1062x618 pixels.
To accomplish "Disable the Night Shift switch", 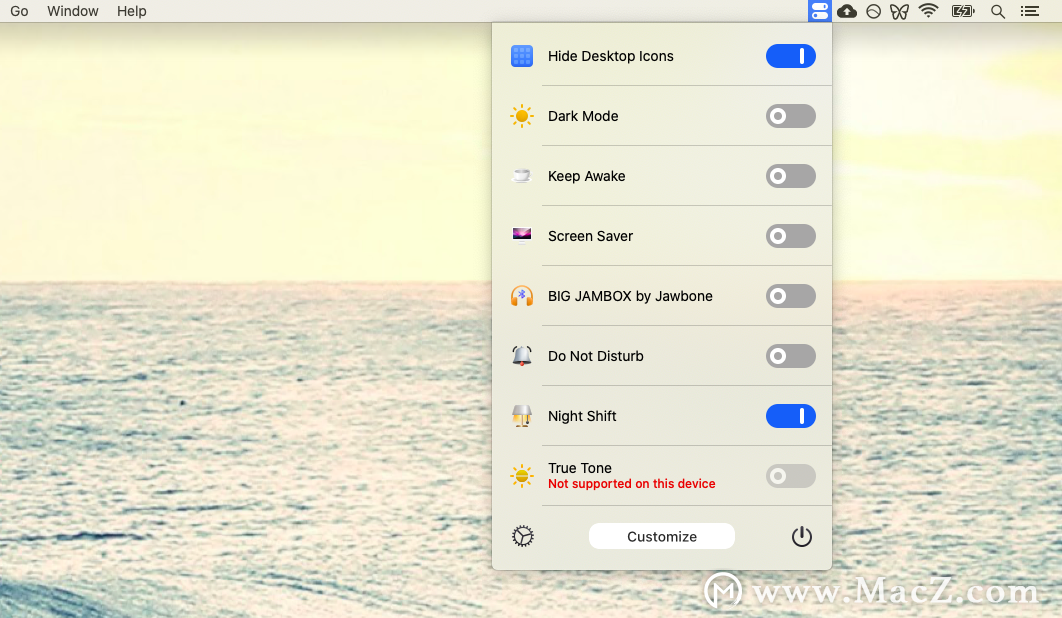I will pyautogui.click(x=790, y=416).
